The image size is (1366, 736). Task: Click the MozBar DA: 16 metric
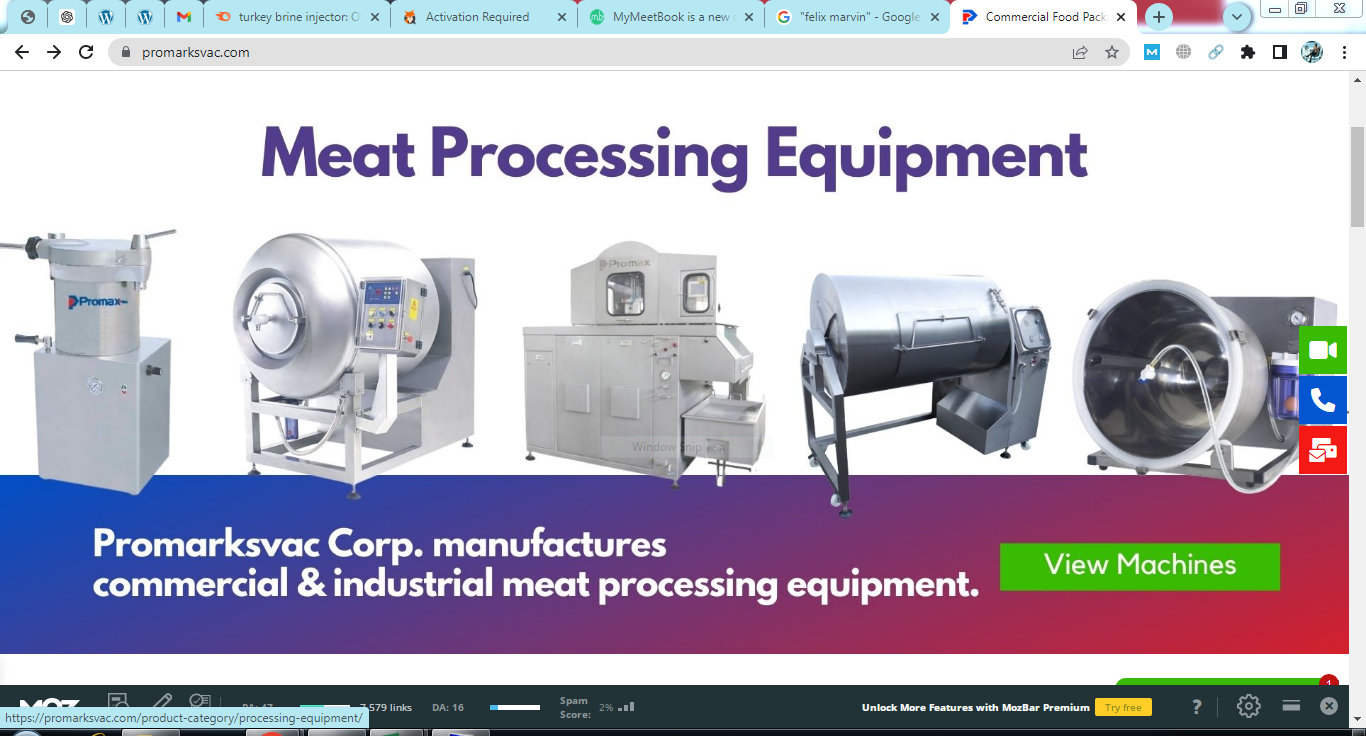448,707
